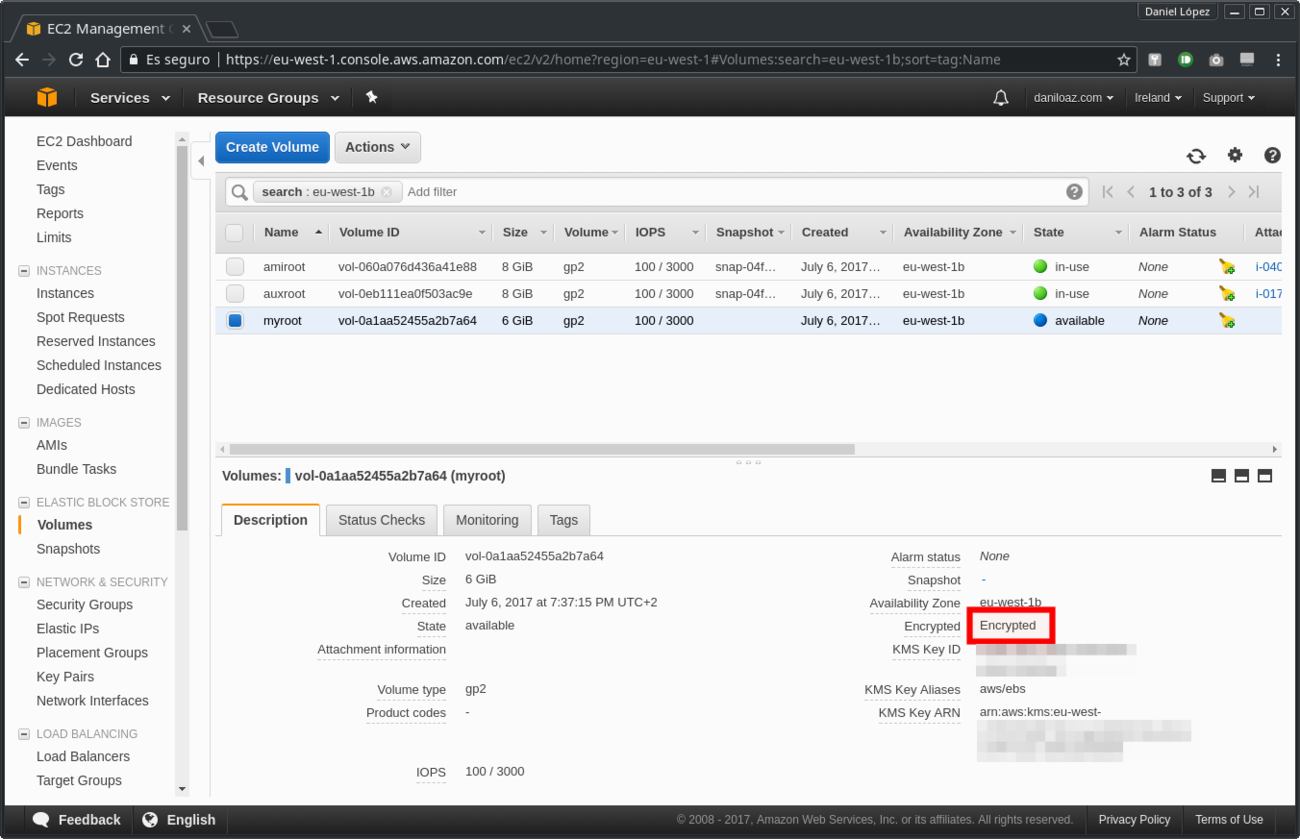Check the auxroot volume checkbox

[x=235, y=294]
